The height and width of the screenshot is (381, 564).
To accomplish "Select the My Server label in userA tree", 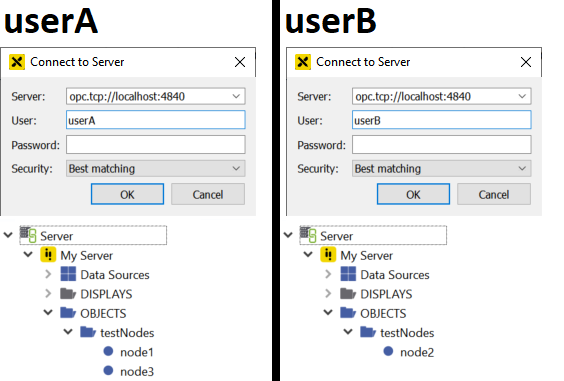I will click(87, 255).
